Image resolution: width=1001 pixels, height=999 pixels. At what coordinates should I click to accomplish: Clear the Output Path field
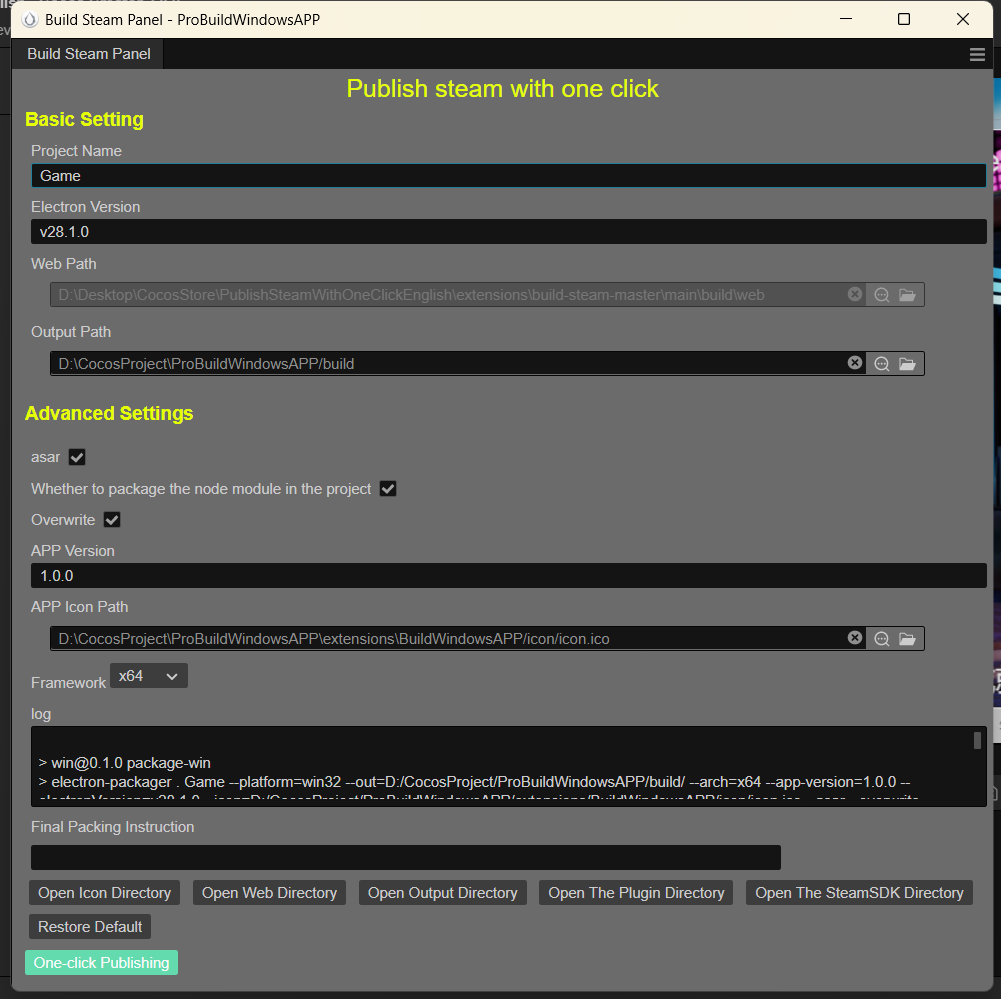(x=855, y=363)
